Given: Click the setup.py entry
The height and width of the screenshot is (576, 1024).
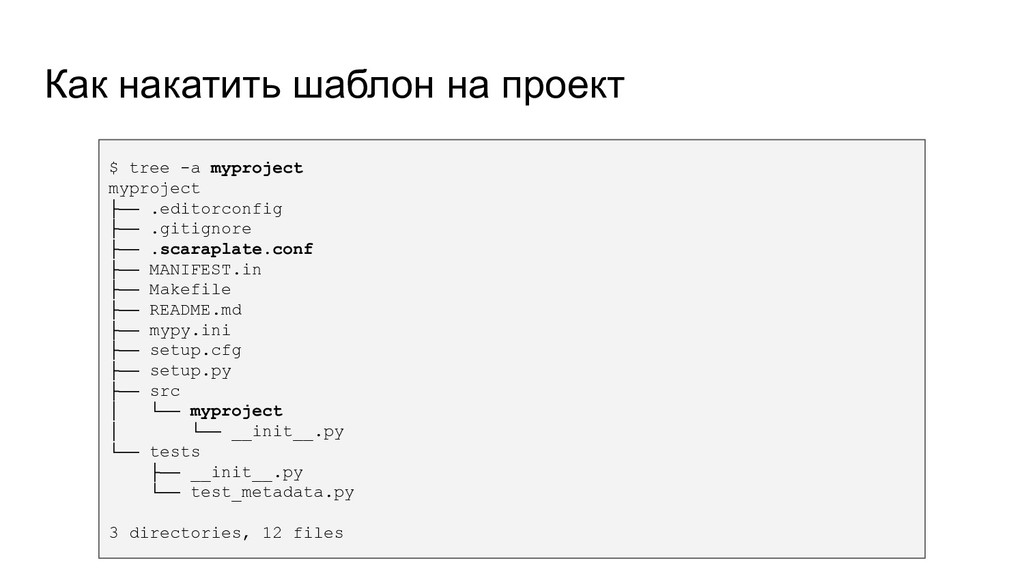Looking at the screenshot, I should pos(190,371).
